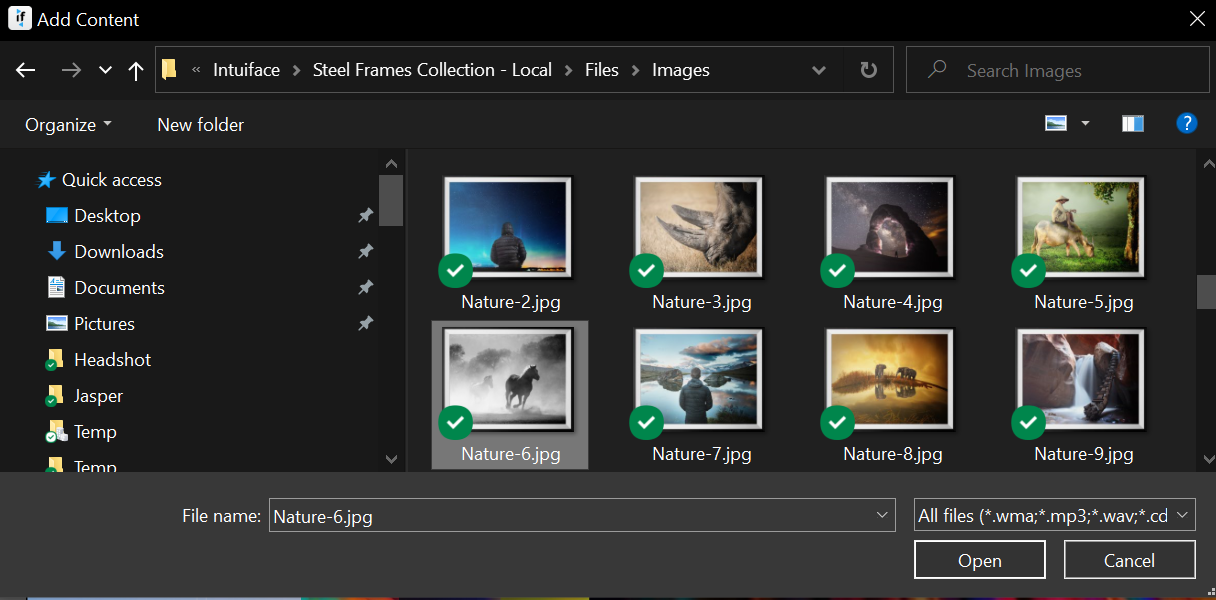Click the address bar folder icon
Image resolution: width=1216 pixels, height=600 pixels.
[x=169, y=69]
